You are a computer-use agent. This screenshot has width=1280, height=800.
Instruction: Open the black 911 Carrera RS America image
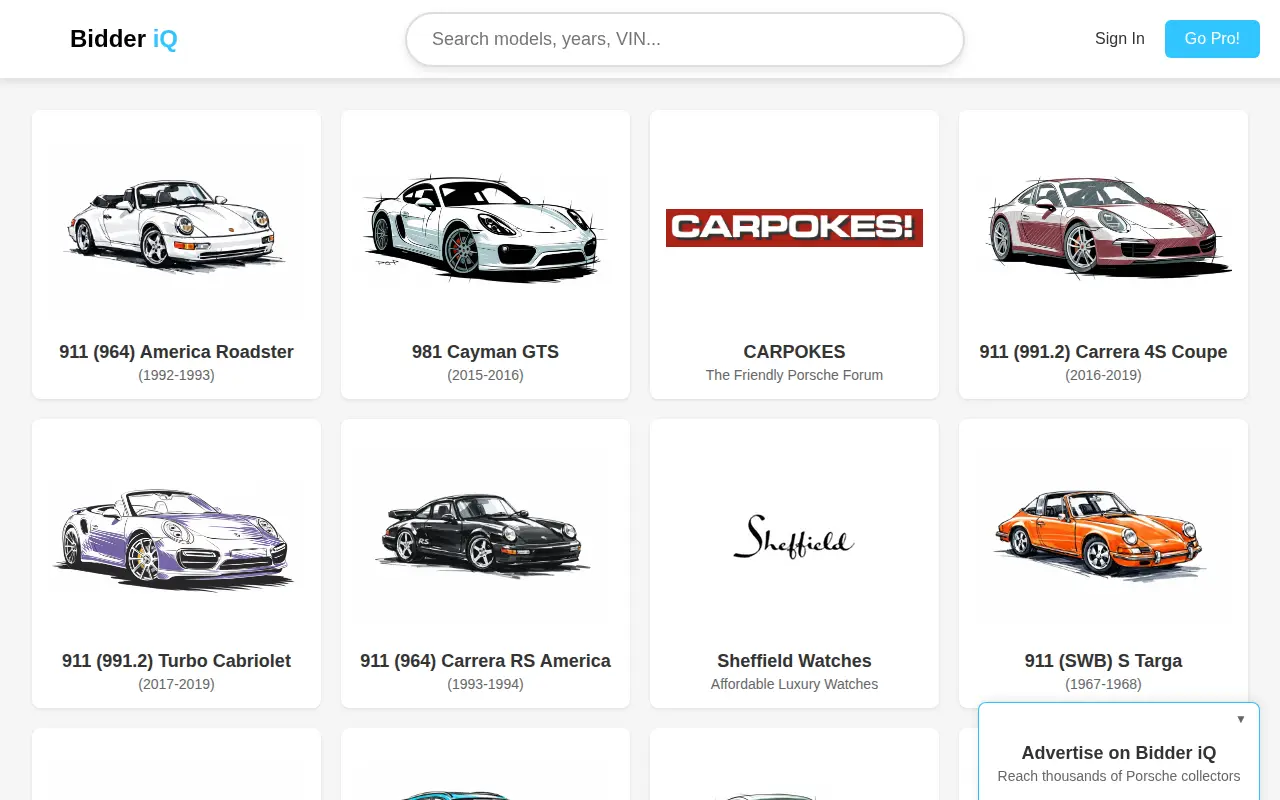pyautogui.click(x=485, y=536)
